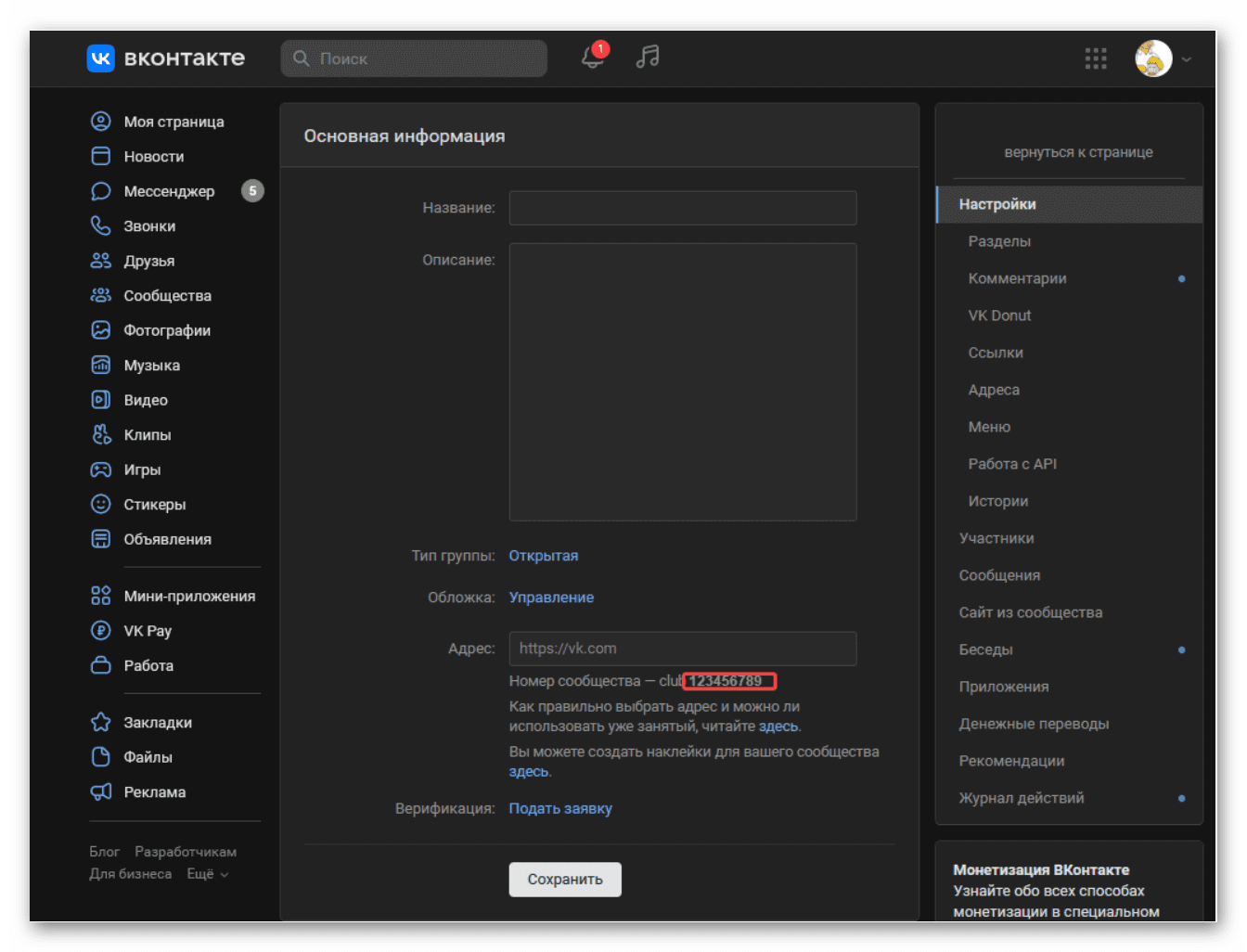Viewport: 1247px width, 952px height.
Task: Click вернуться к странице link
Action: 1078,152
